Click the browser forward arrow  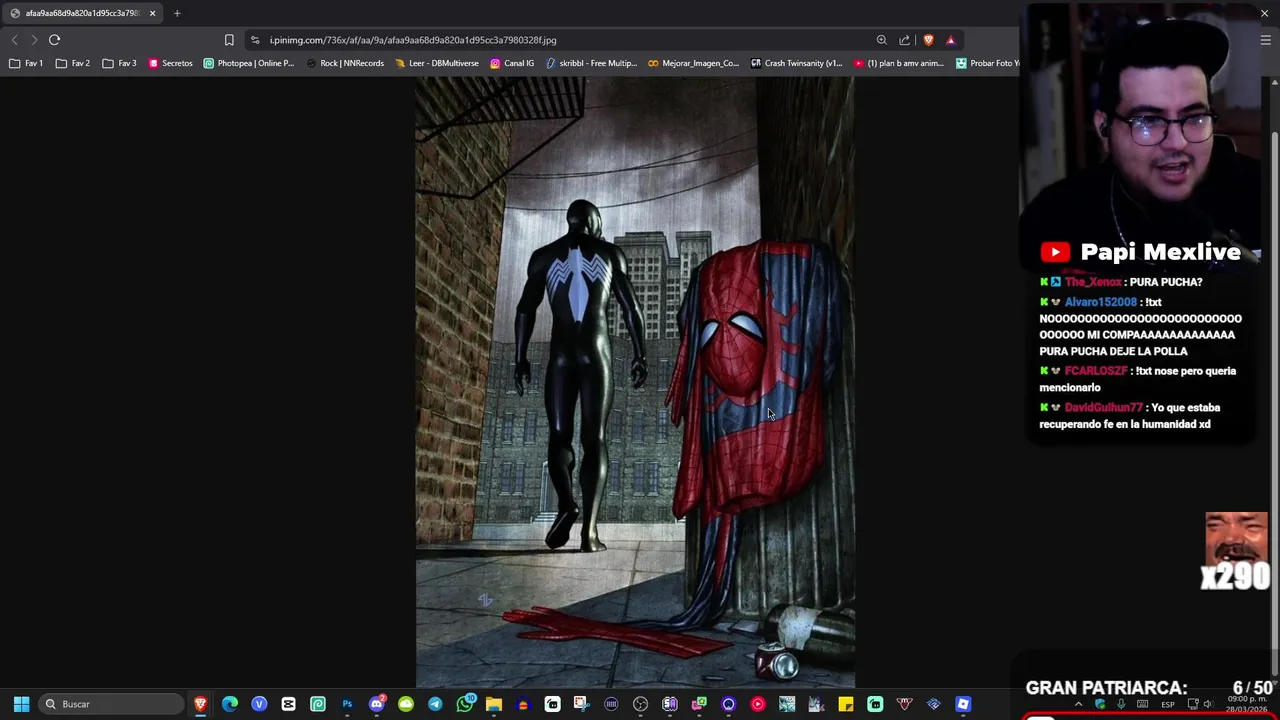(x=34, y=40)
